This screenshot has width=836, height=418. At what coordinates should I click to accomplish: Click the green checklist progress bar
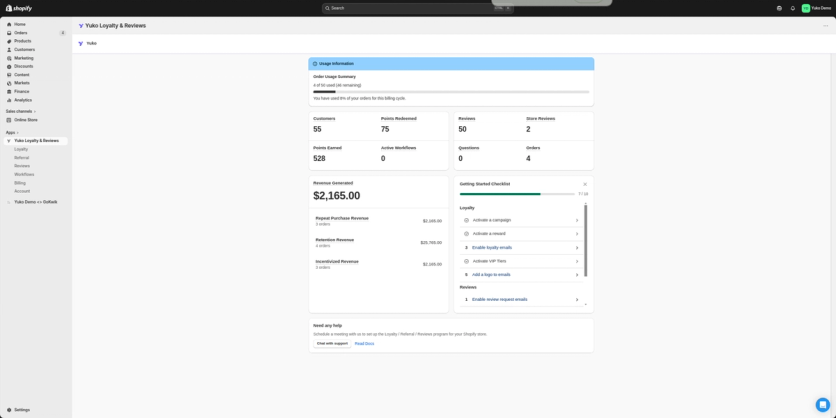click(517, 194)
